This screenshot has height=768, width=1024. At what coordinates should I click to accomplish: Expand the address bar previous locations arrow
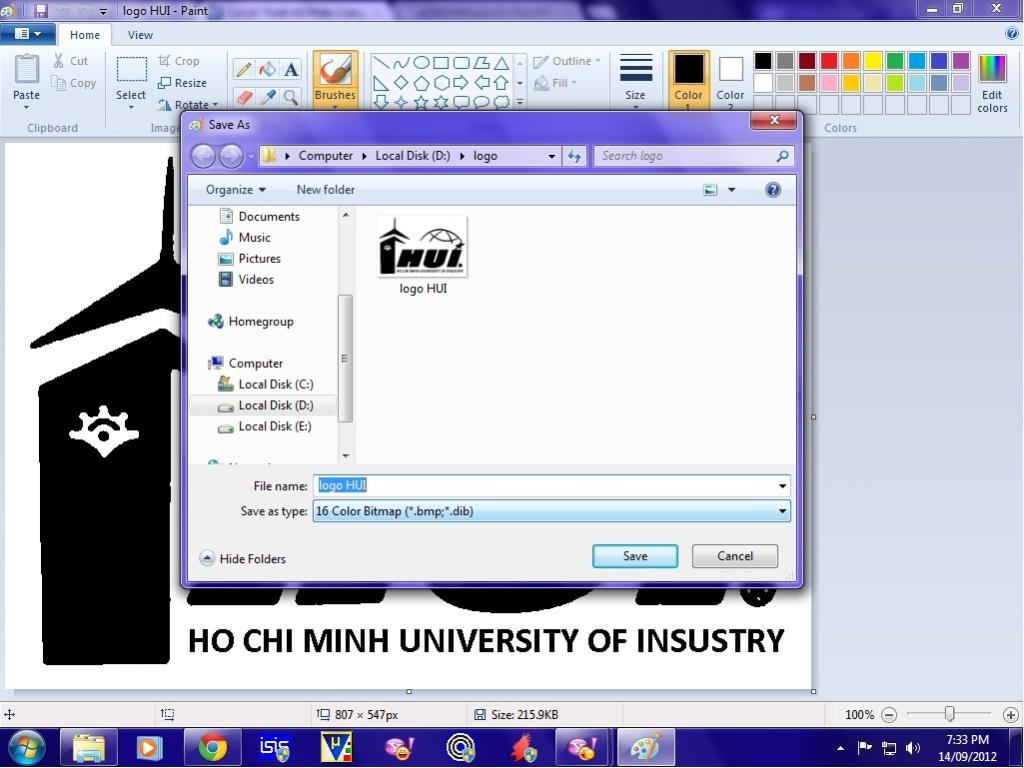pos(552,156)
